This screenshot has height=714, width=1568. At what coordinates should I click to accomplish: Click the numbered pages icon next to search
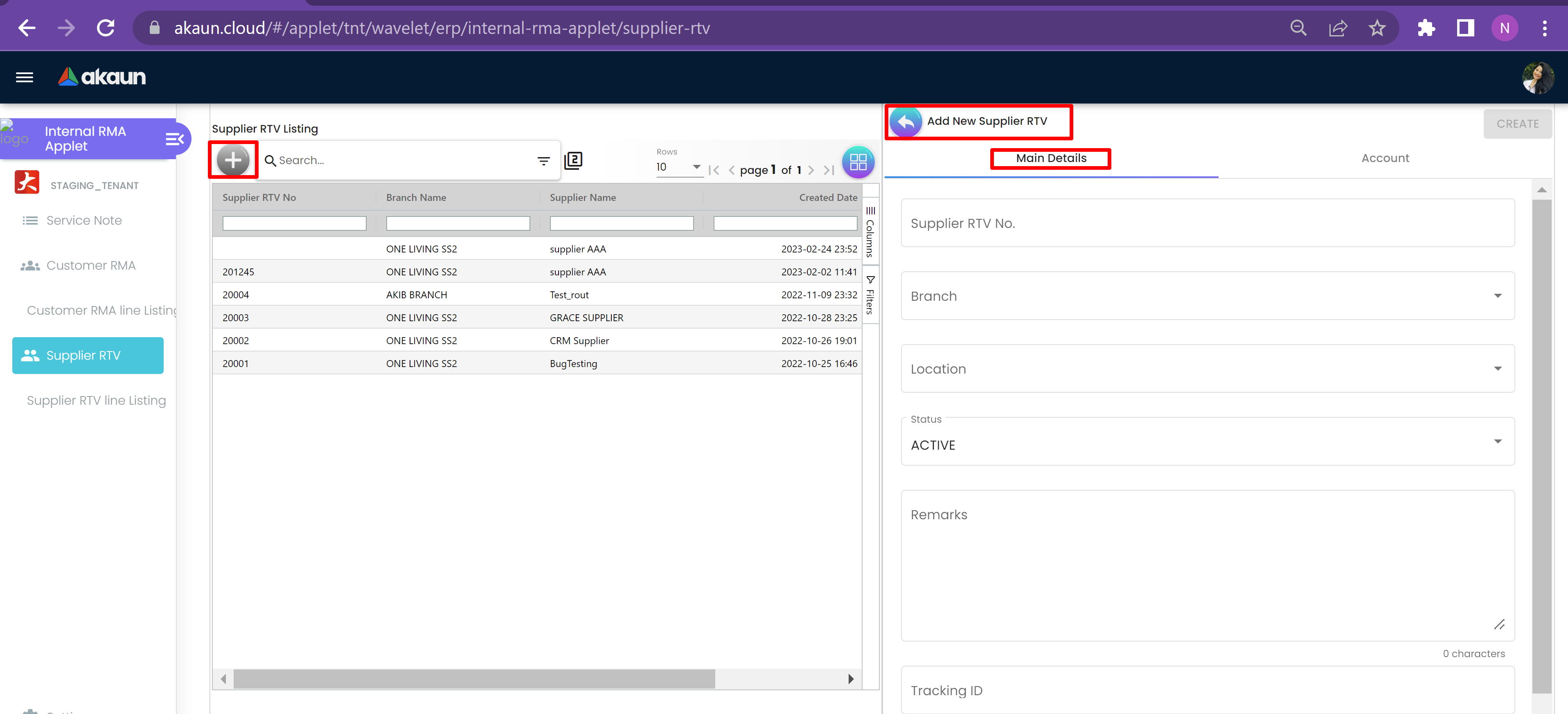[x=573, y=161]
